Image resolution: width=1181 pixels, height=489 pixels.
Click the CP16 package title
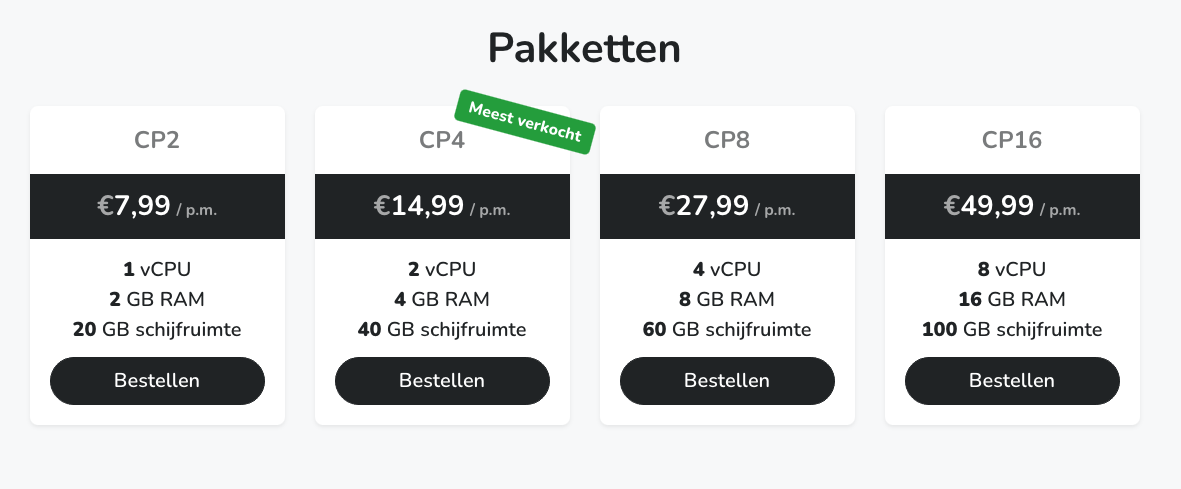tap(1012, 140)
